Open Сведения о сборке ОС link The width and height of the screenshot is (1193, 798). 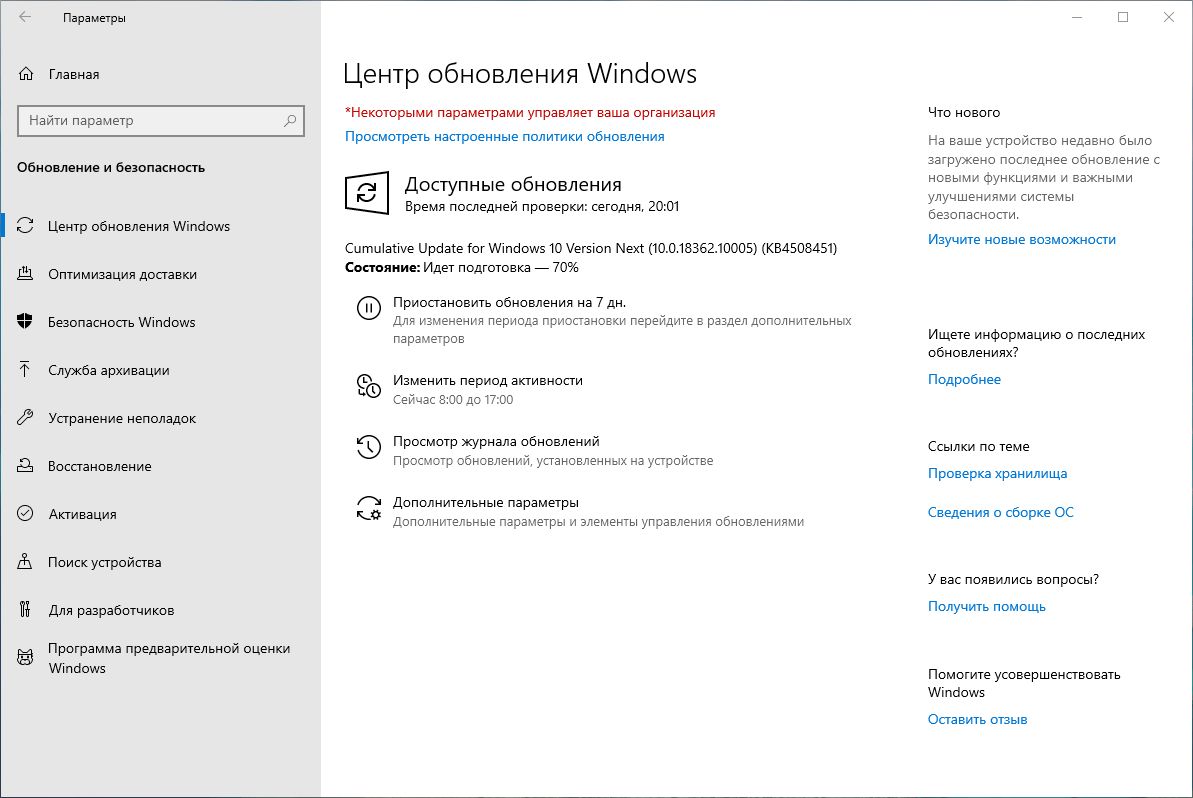tap(1000, 511)
